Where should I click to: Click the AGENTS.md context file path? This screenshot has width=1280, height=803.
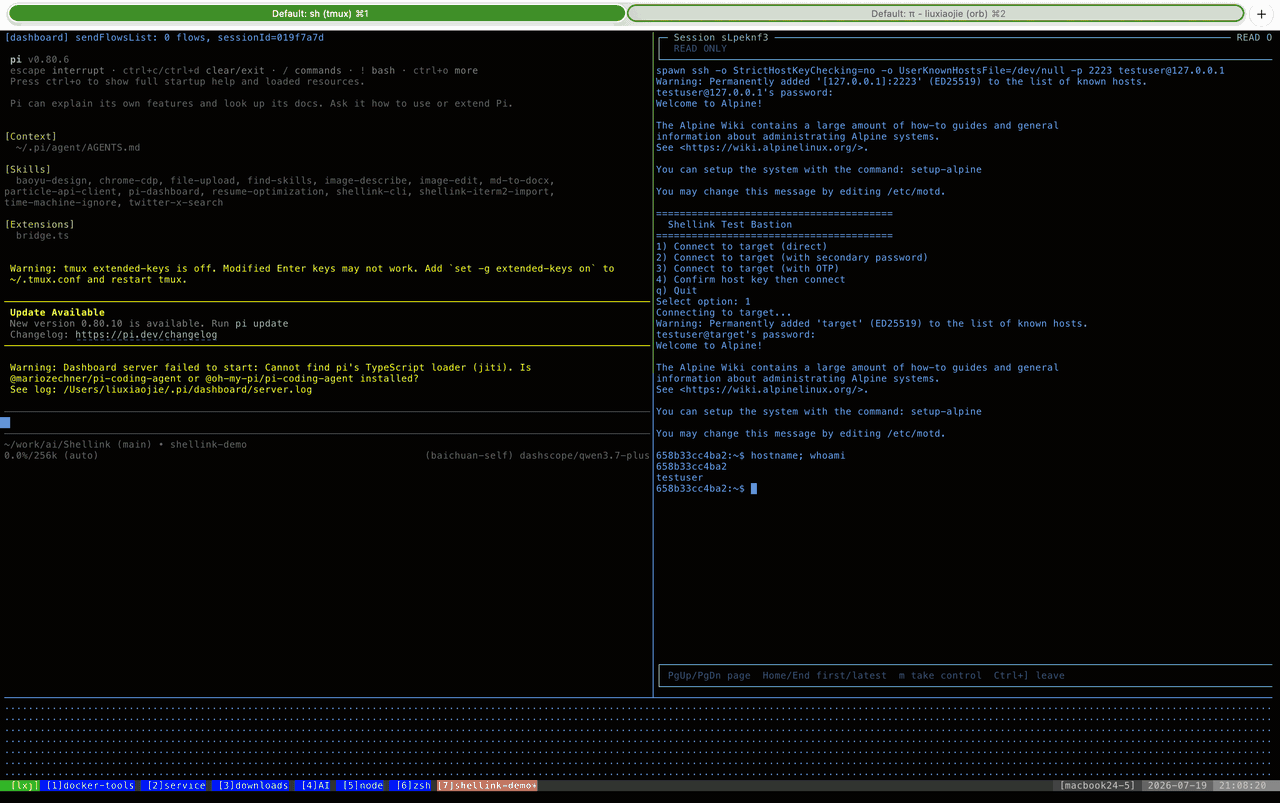[x=78, y=147]
